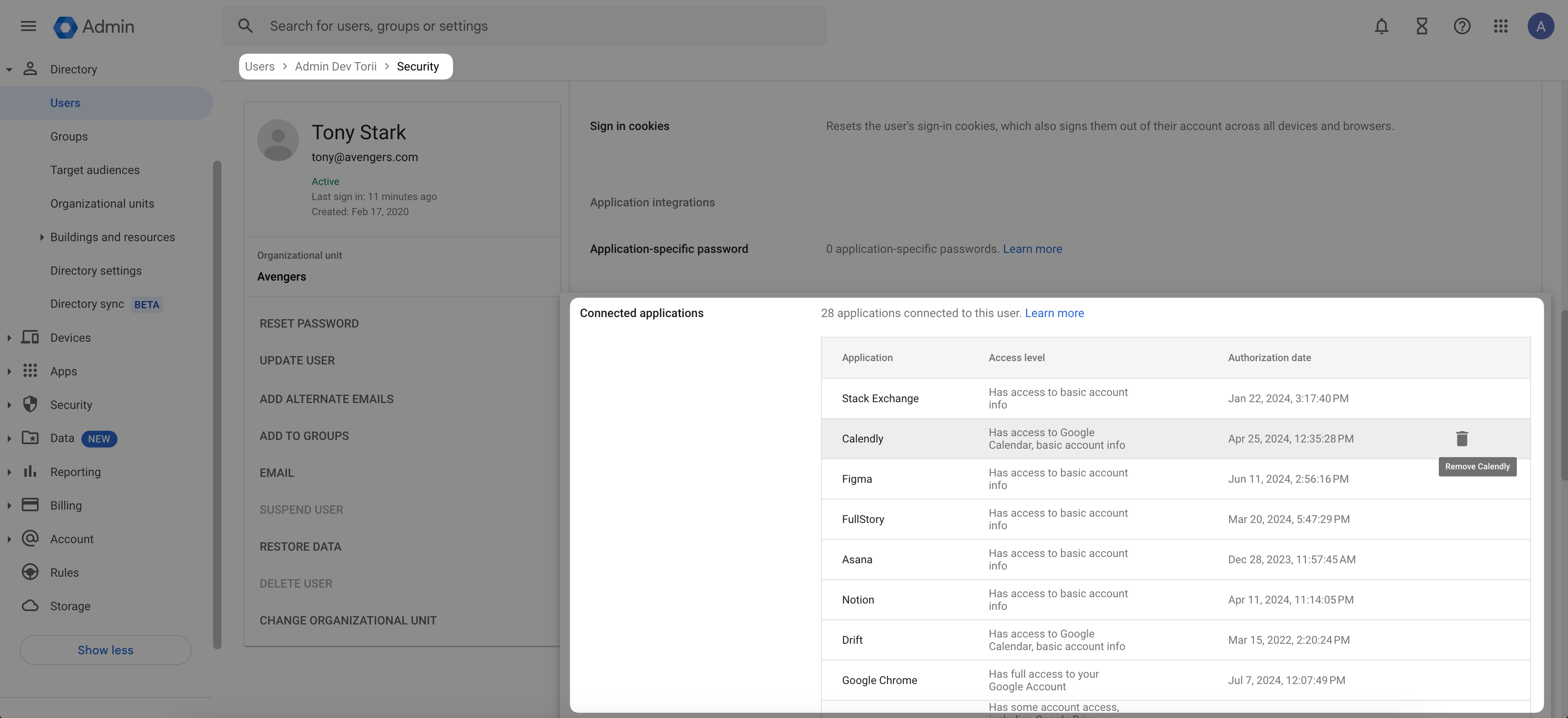Expand Buildings and resources
The height and width of the screenshot is (718, 1568).
42,237
